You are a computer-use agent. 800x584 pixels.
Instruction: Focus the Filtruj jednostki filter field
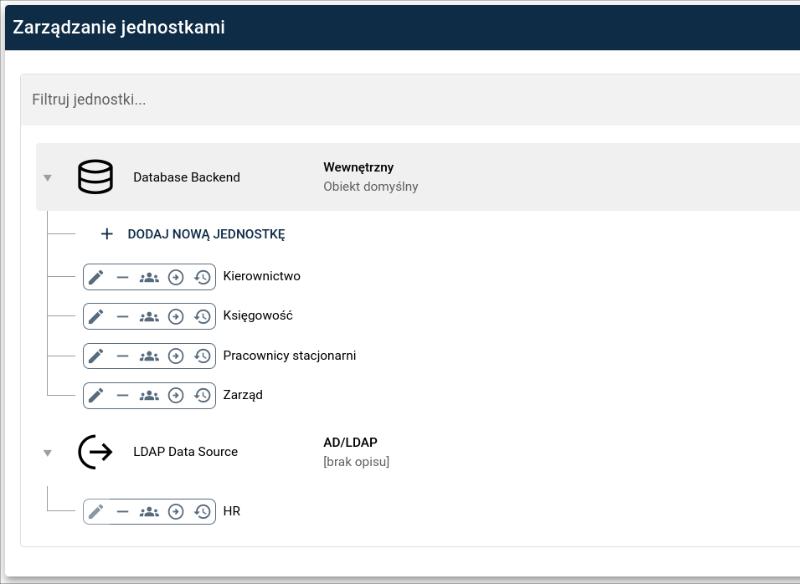coord(400,100)
